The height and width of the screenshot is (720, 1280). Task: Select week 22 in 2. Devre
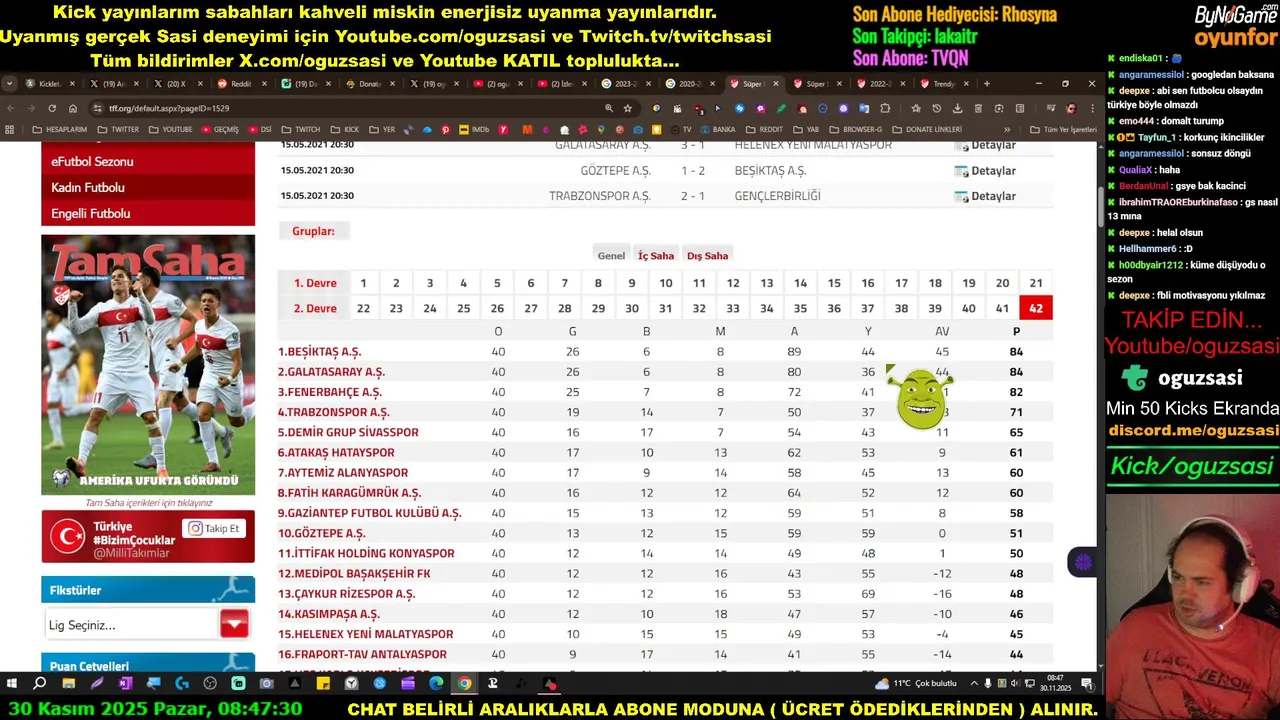(363, 308)
